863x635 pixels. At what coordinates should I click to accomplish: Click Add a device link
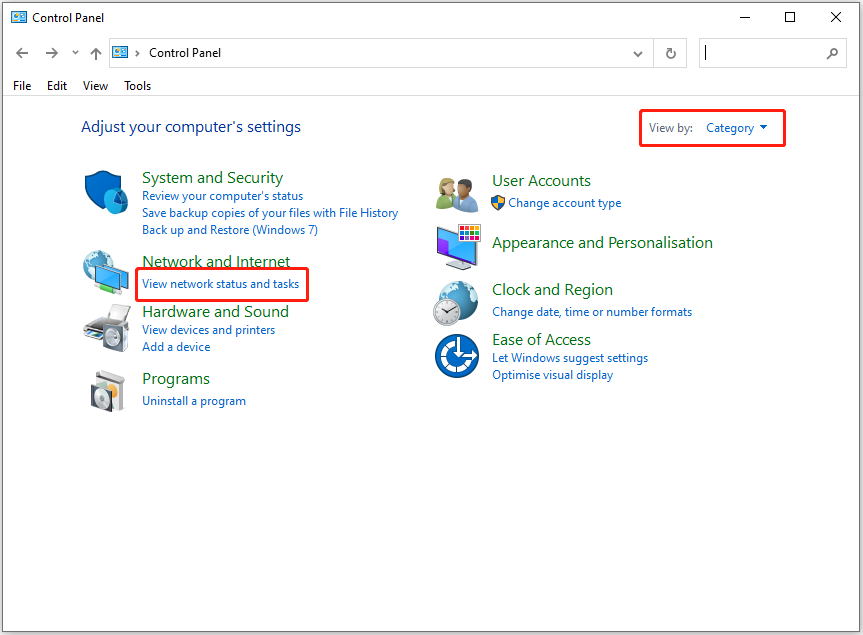[176, 347]
